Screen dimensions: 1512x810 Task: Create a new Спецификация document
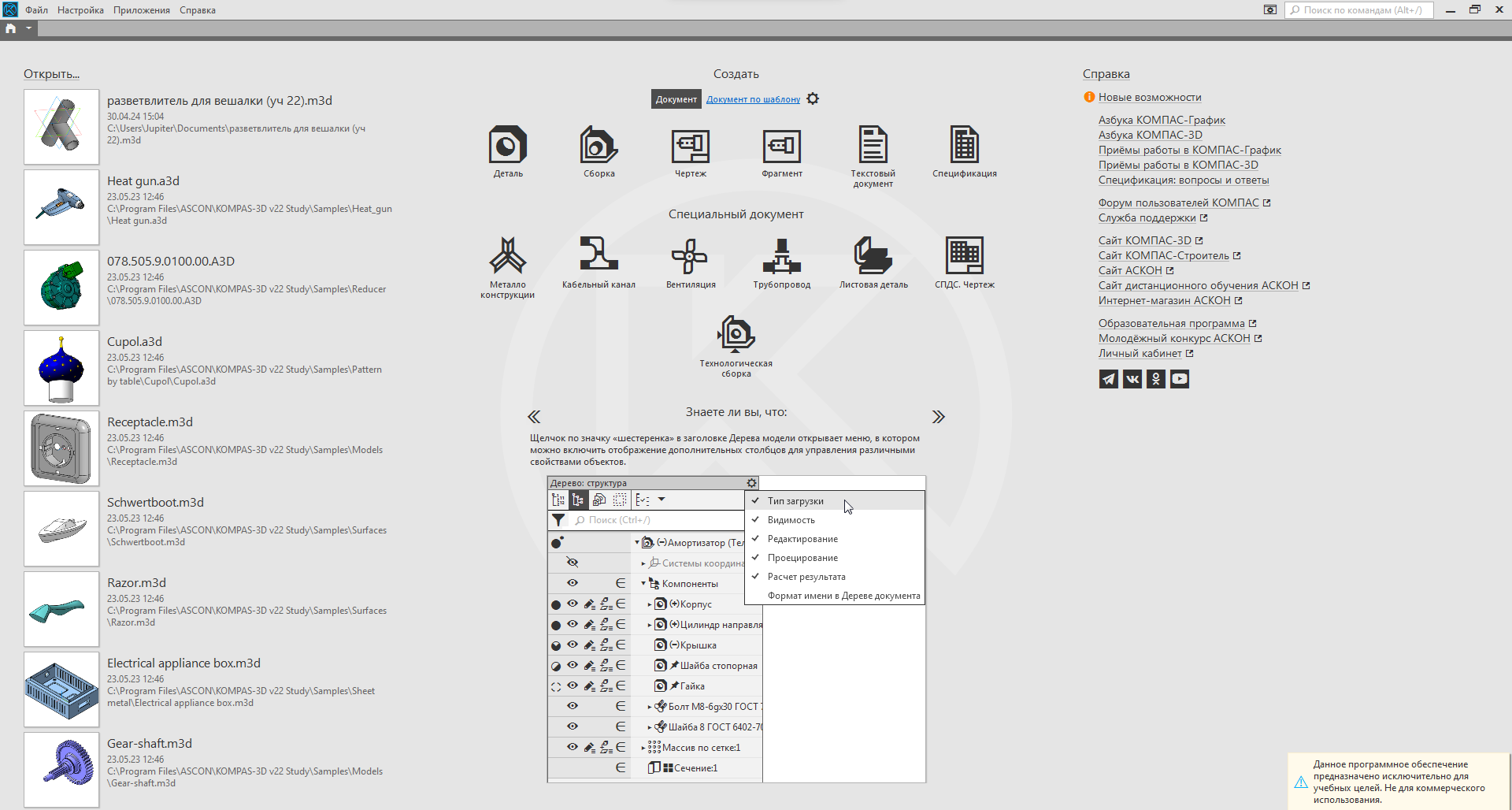pos(965,151)
